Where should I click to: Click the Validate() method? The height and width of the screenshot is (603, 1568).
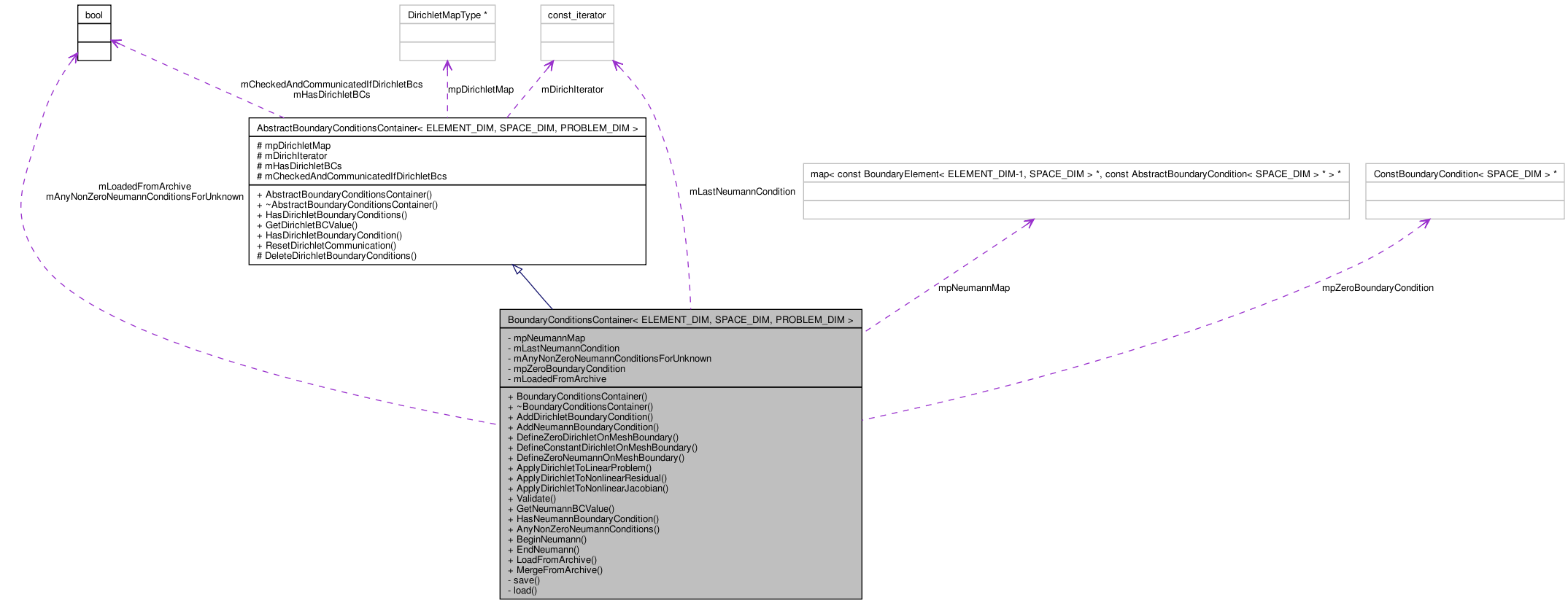pyautogui.click(x=532, y=499)
